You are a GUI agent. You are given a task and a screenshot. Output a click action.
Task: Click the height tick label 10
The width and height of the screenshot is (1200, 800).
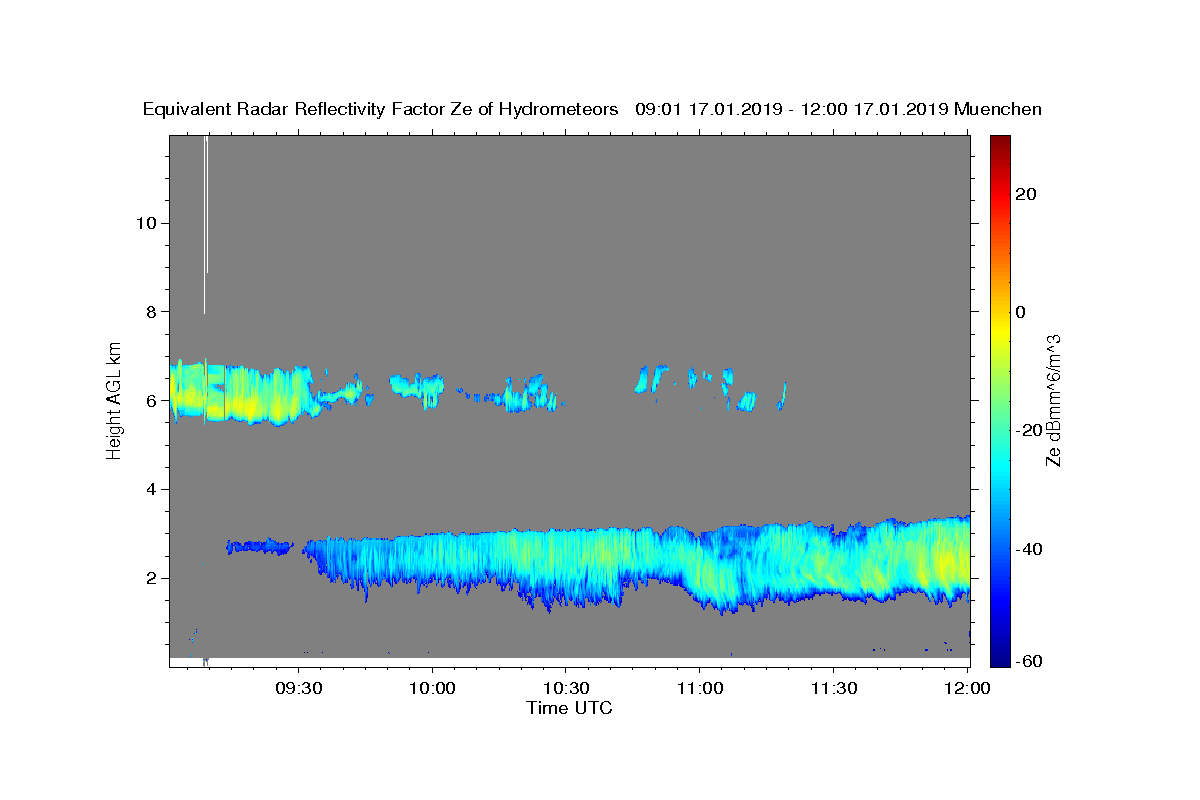(x=148, y=223)
